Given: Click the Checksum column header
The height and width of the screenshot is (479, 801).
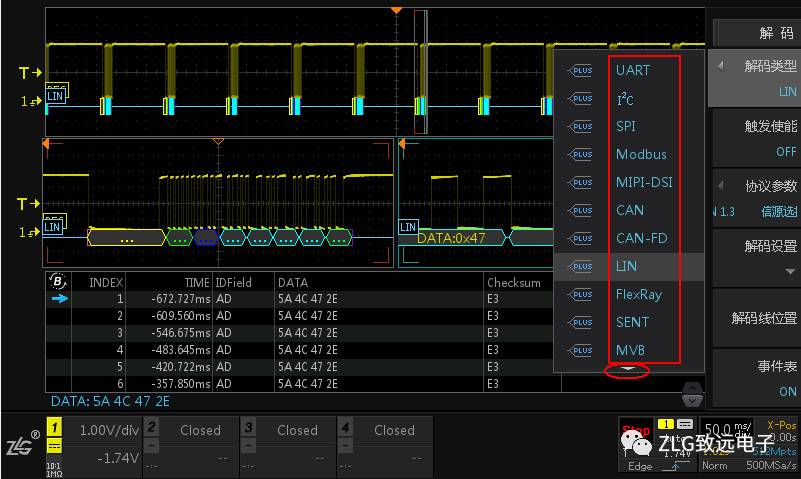Looking at the screenshot, I should point(513,282).
